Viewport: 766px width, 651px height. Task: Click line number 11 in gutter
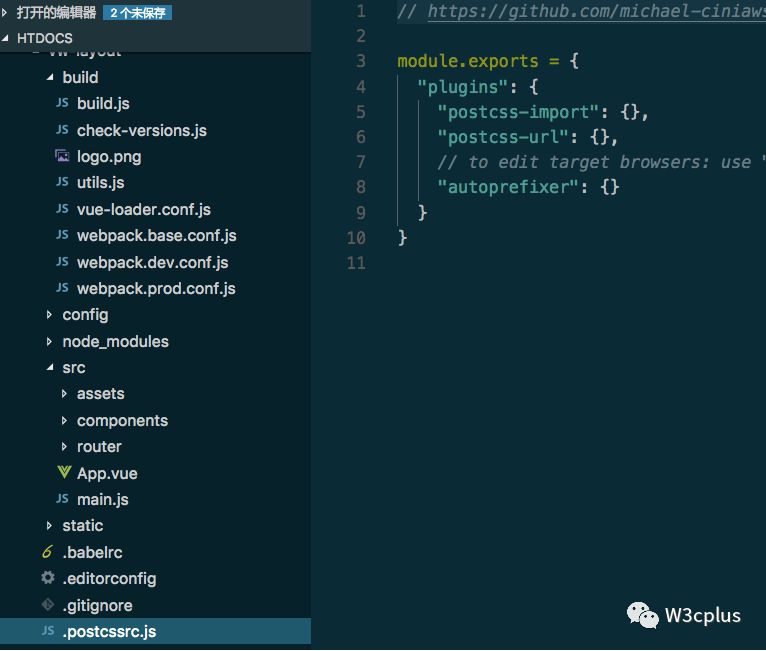(356, 263)
